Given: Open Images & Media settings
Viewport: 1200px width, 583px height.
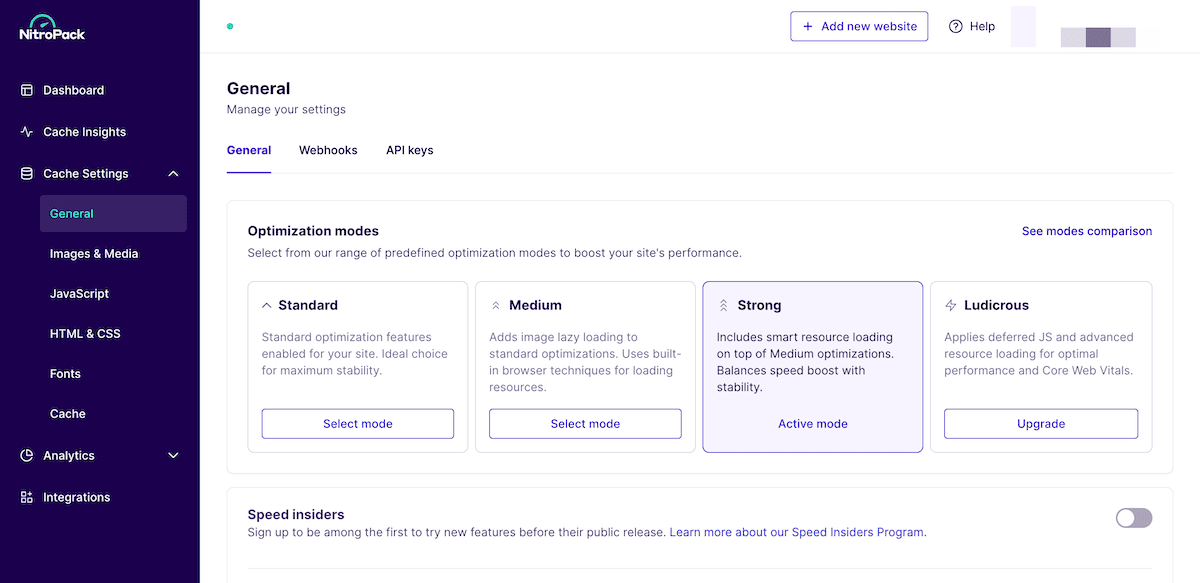Looking at the screenshot, I should coord(94,254).
